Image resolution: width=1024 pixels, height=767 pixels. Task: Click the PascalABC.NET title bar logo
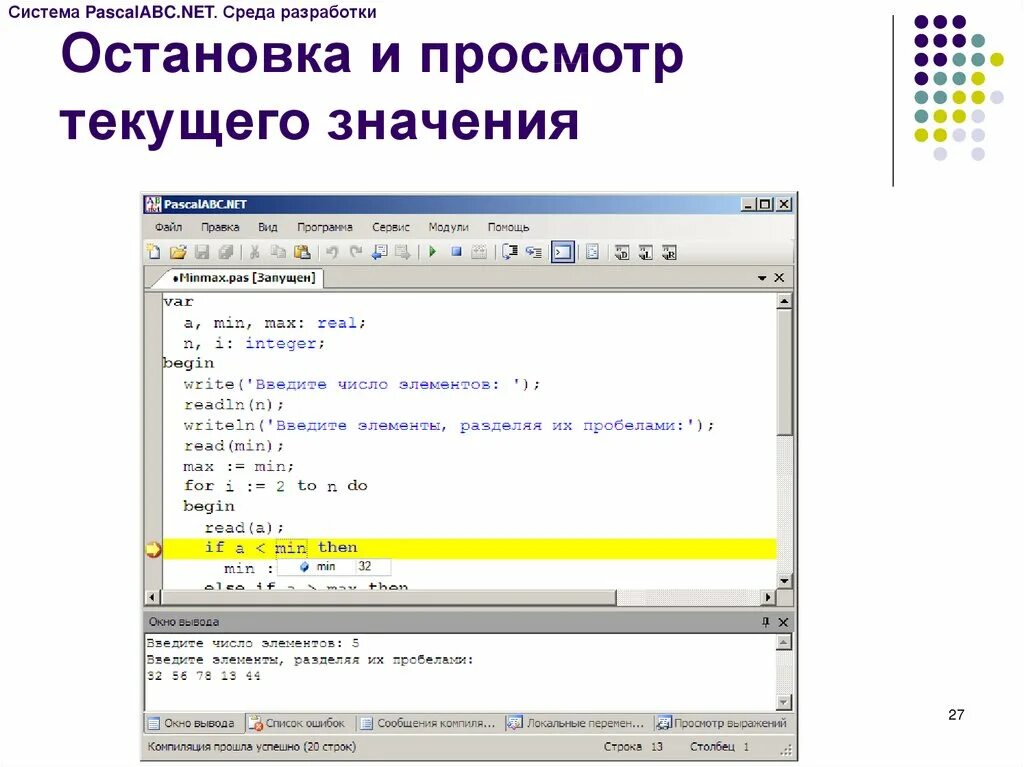[153, 204]
